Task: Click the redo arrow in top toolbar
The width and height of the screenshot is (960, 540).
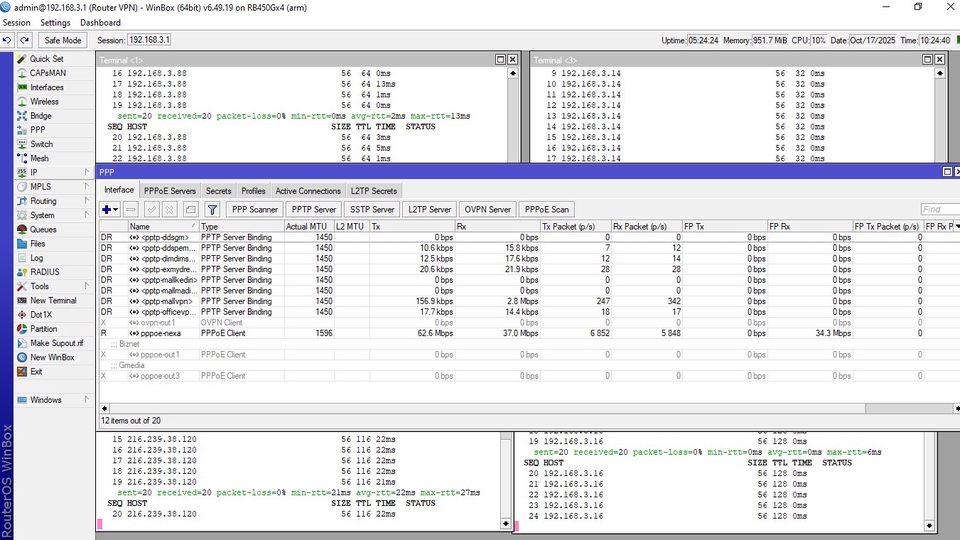Action: [x=25, y=40]
